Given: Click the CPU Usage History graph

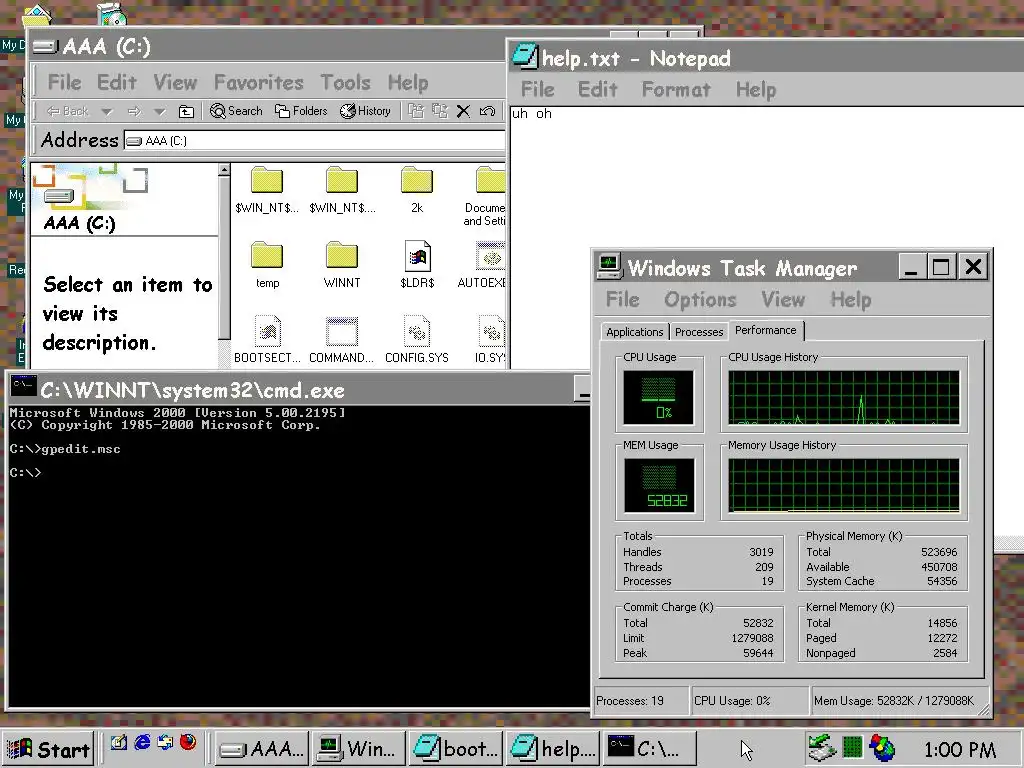Looking at the screenshot, I should click(x=844, y=398).
